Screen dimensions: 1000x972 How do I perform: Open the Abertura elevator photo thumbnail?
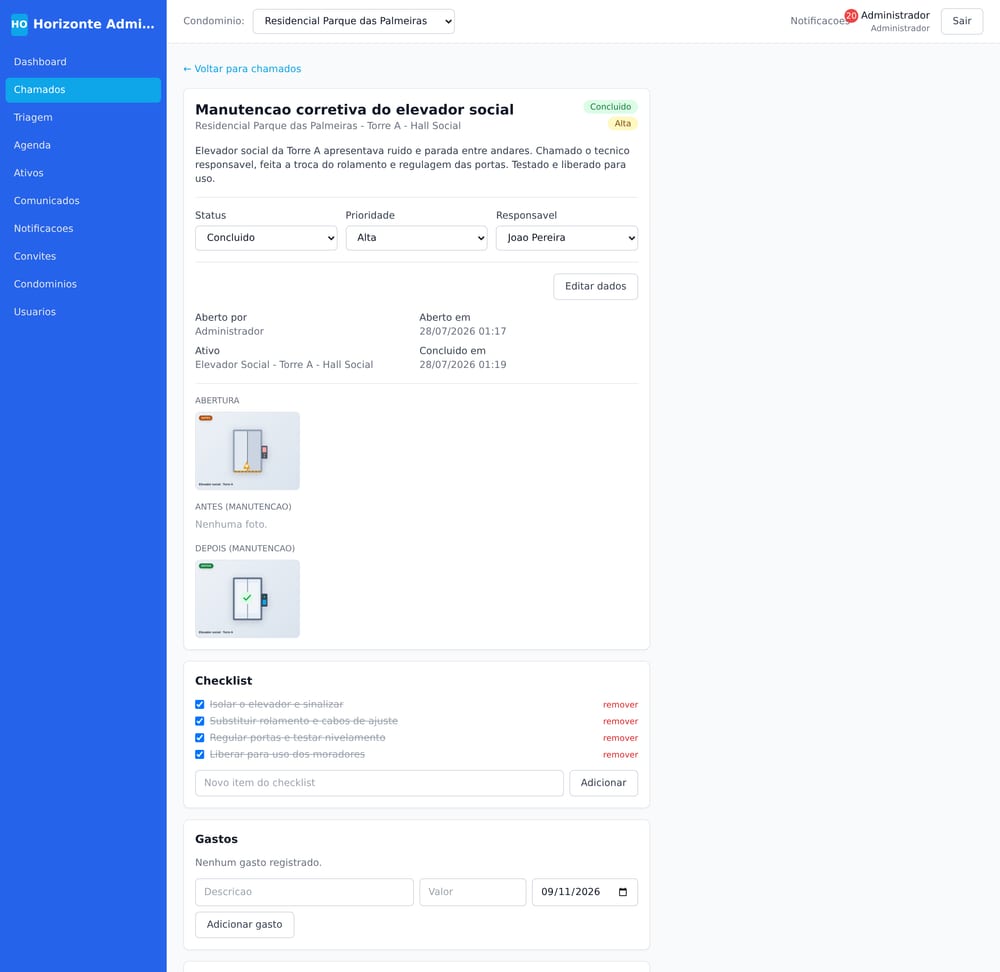coord(247,451)
